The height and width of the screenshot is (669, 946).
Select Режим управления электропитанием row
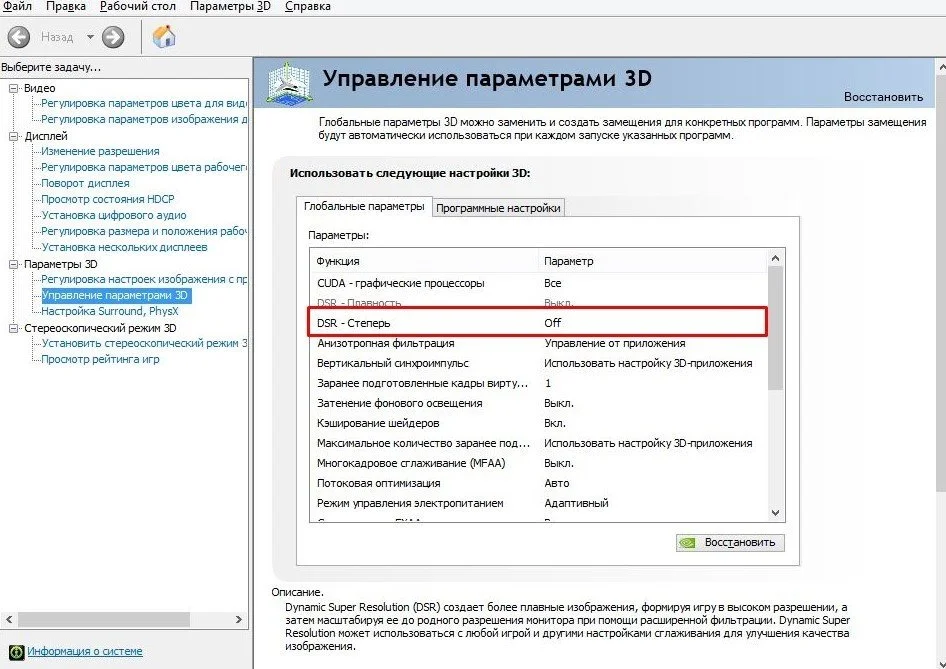(538, 503)
